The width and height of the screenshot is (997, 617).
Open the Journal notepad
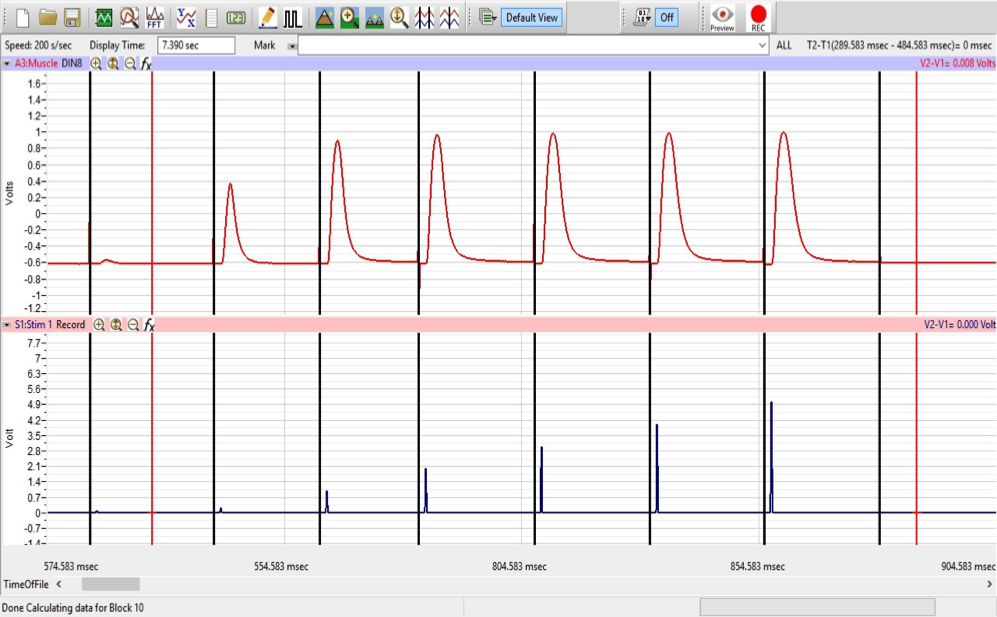(x=211, y=17)
